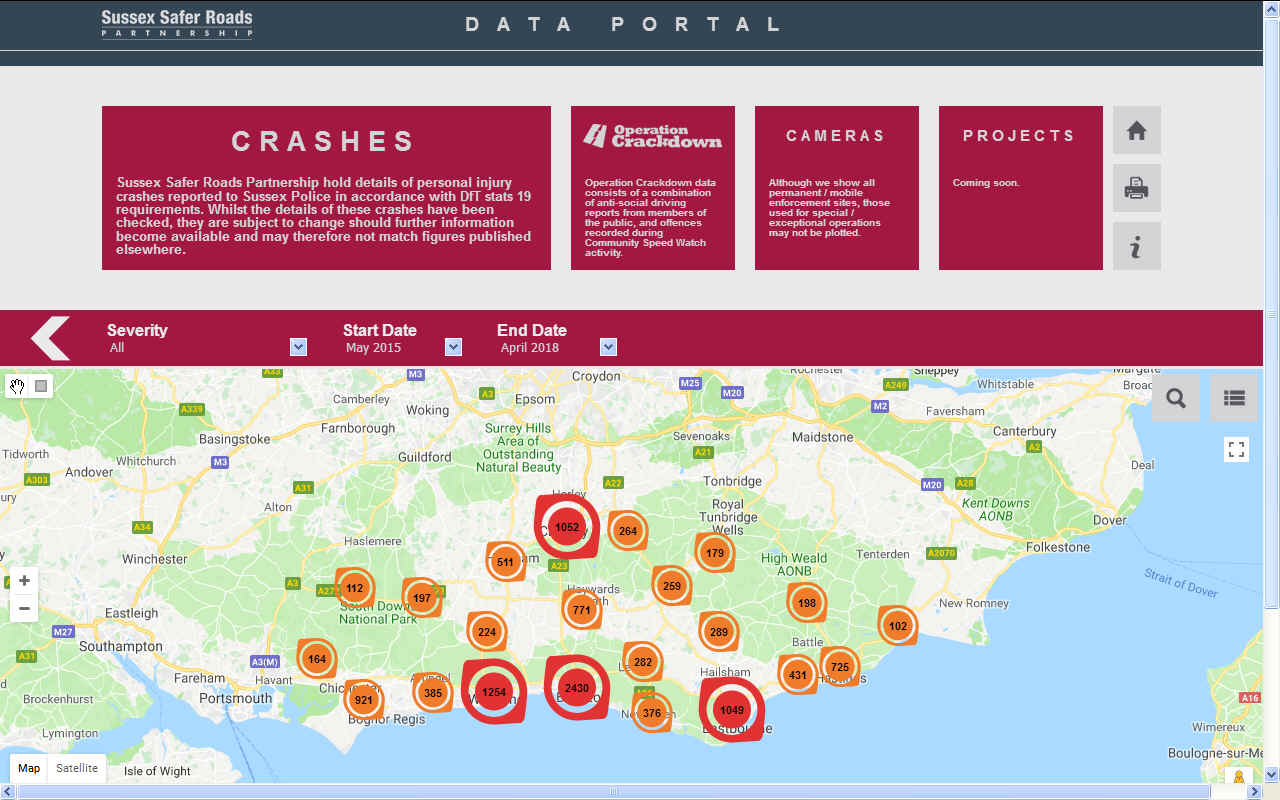Click the 197 crash cluster marker
The width and height of the screenshot is (1280, 800).
[422, 598]
